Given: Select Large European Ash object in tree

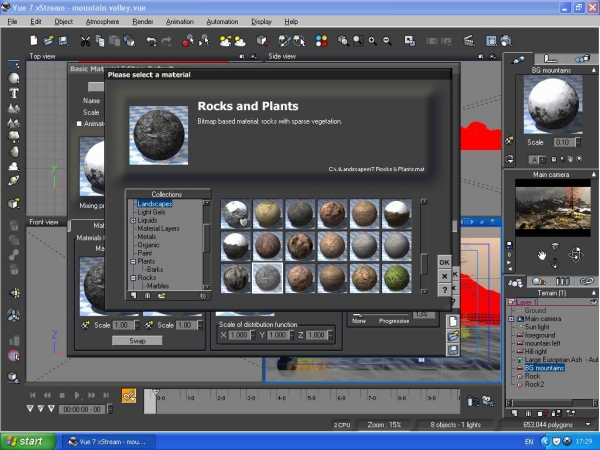Looking at the screenshot, I should tap(553, 360).
